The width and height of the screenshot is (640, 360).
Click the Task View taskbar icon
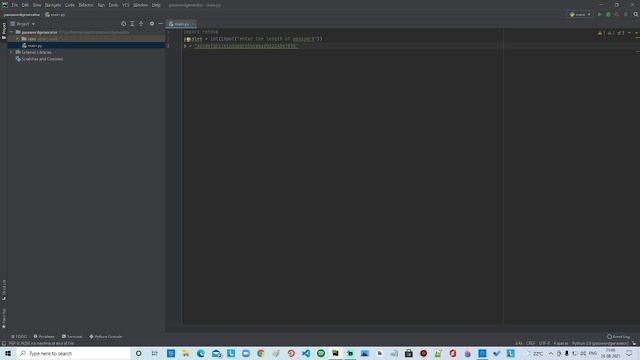154,353
